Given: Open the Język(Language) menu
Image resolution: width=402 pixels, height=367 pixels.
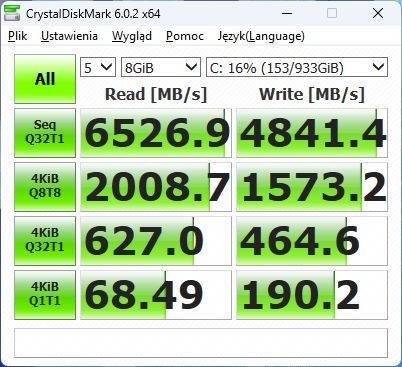Looking at the screenshot, I should click(x=261, y=36).
